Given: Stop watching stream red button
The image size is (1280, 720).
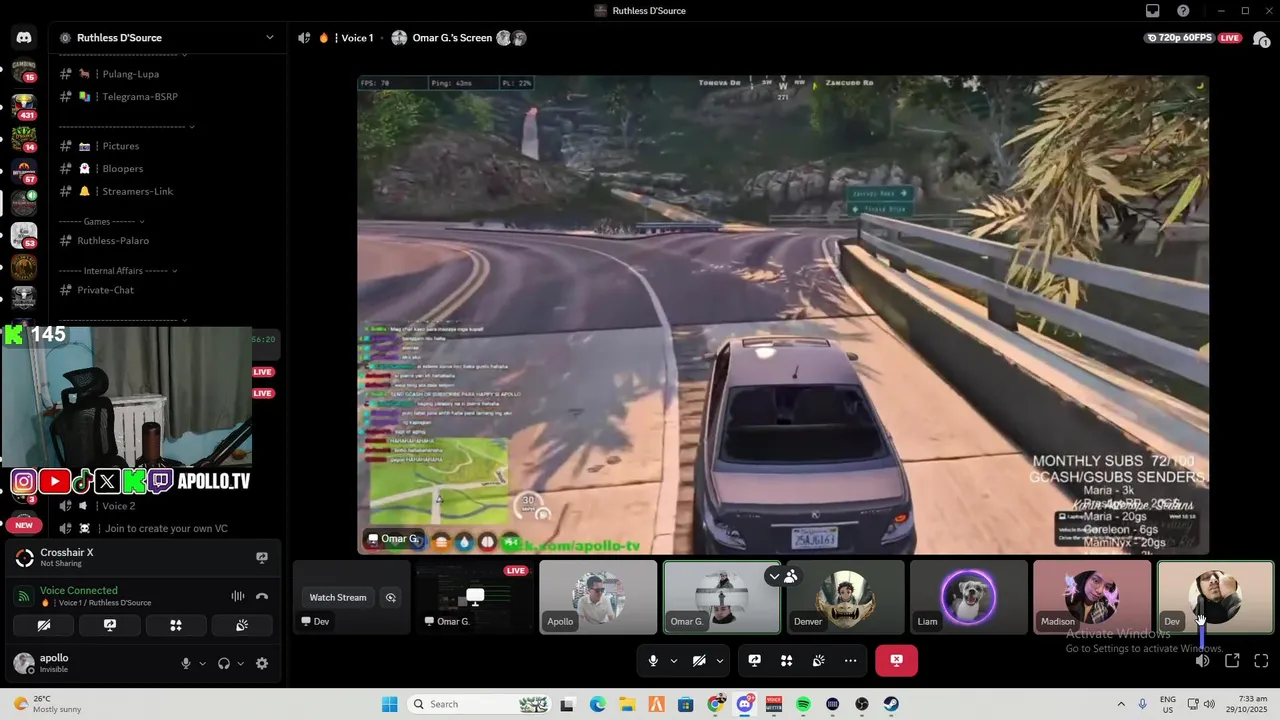Looking at the screenshot, I should coord(896,660).
